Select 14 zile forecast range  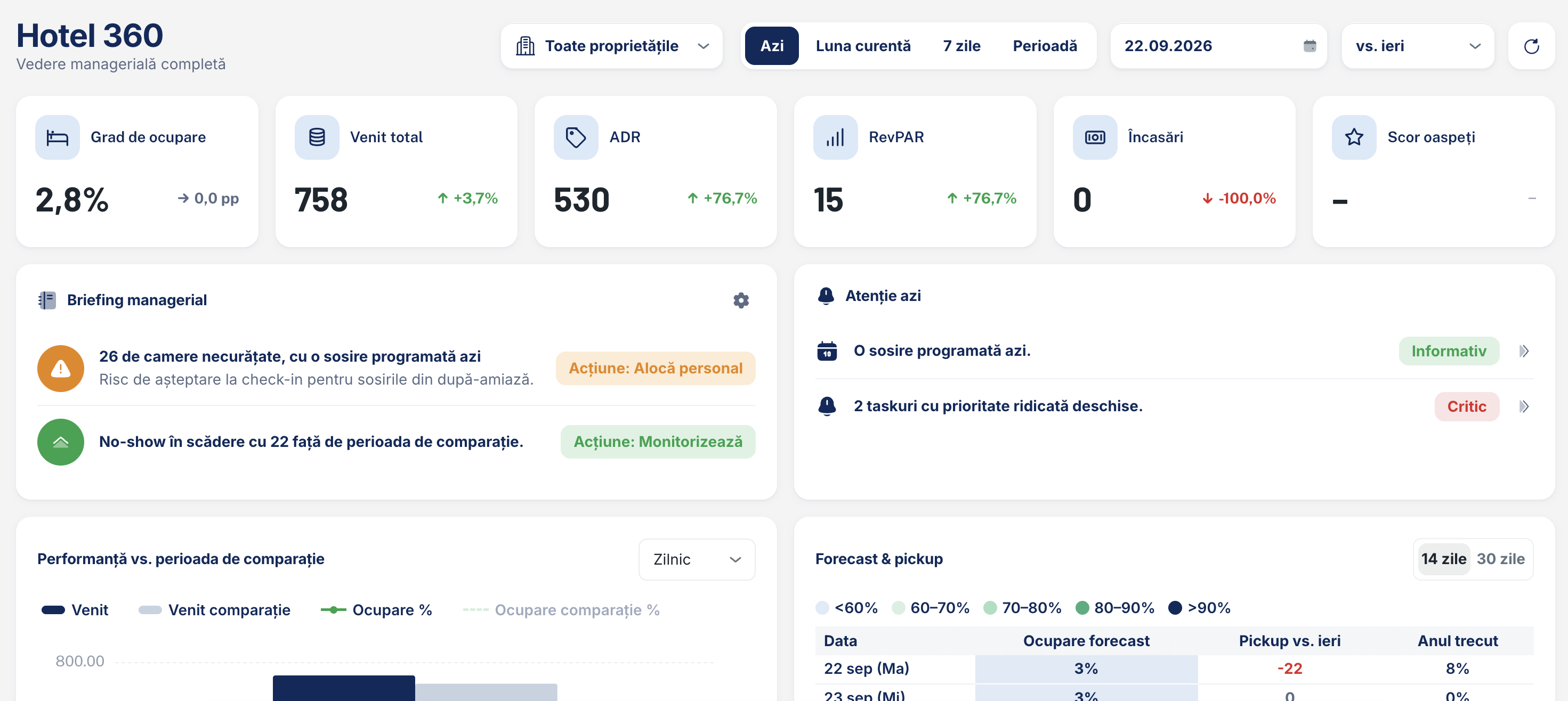1443,559
